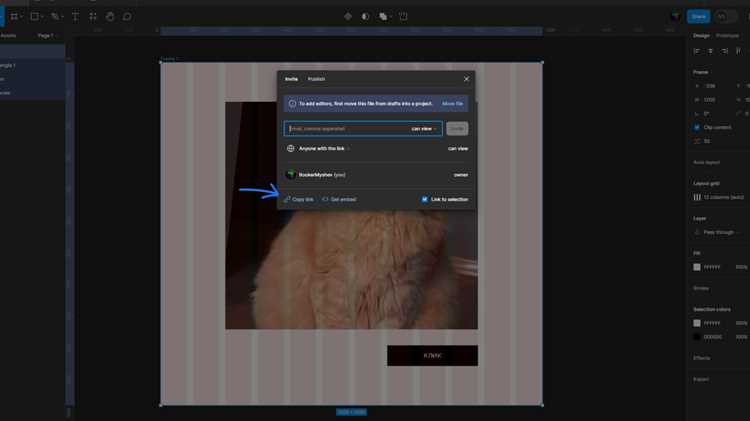Select the Frame tool in the toolbar
Viewport: 750px width, 421px height.
(x=14, y=17)
